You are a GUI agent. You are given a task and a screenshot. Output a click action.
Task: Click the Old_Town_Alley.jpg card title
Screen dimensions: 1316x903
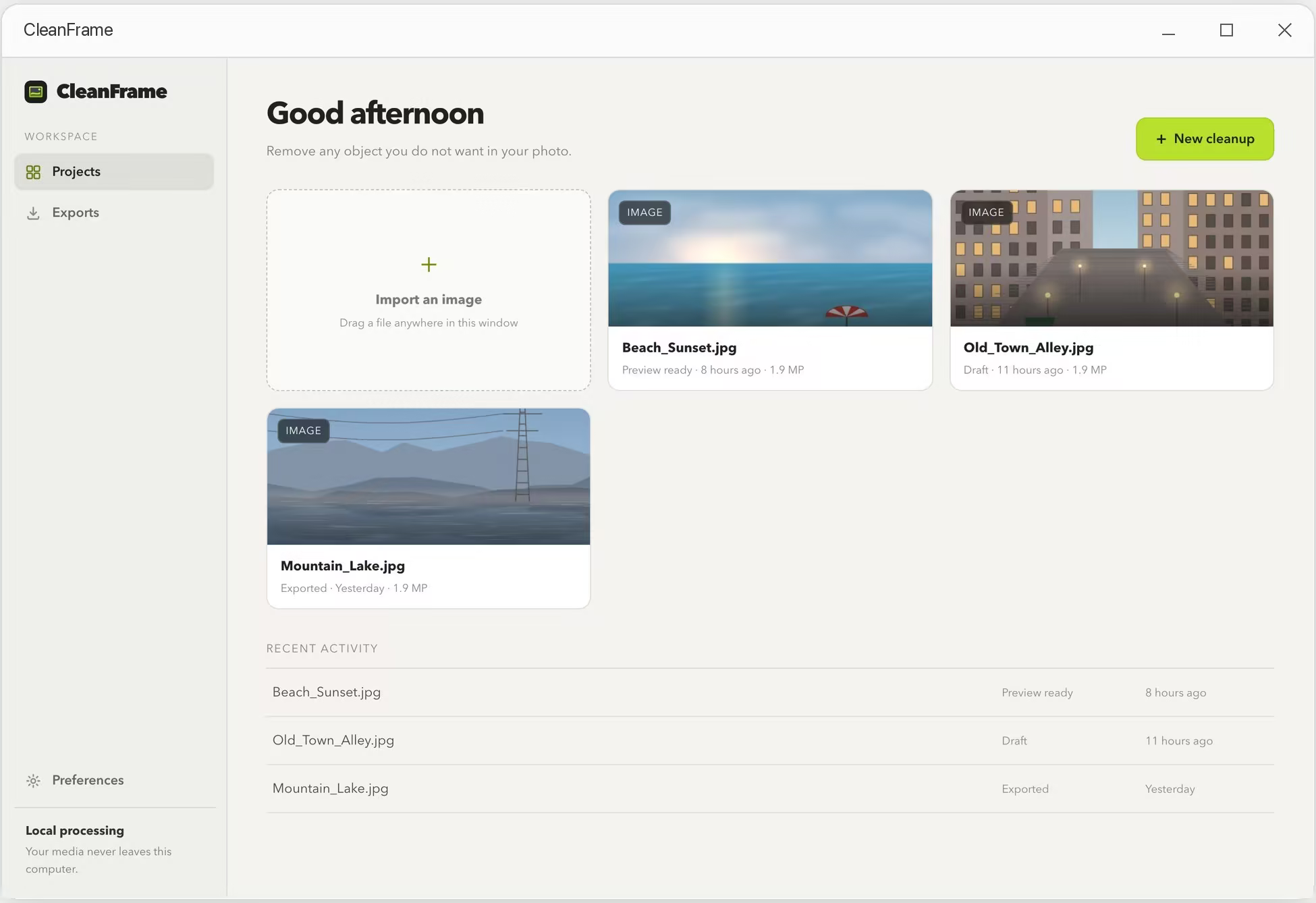pos(1029,348)
